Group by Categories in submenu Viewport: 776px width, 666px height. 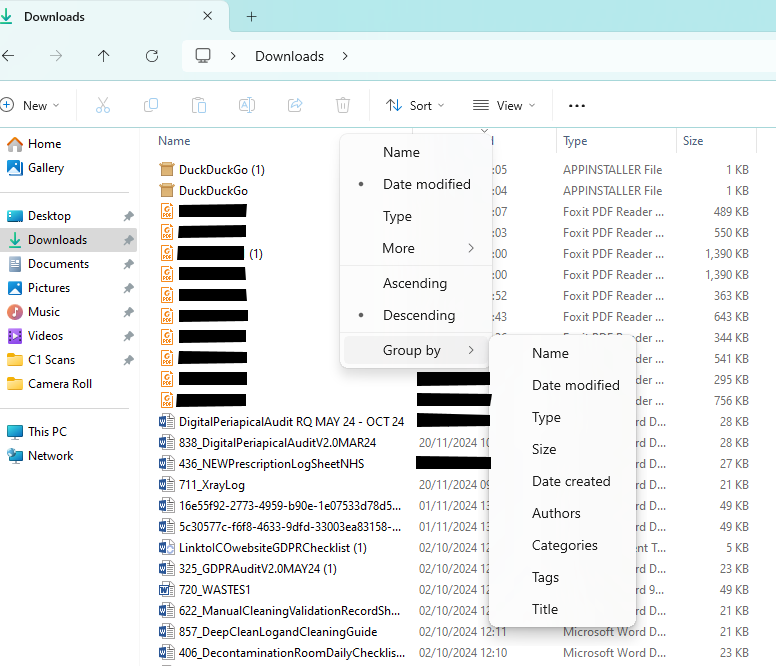562,545
